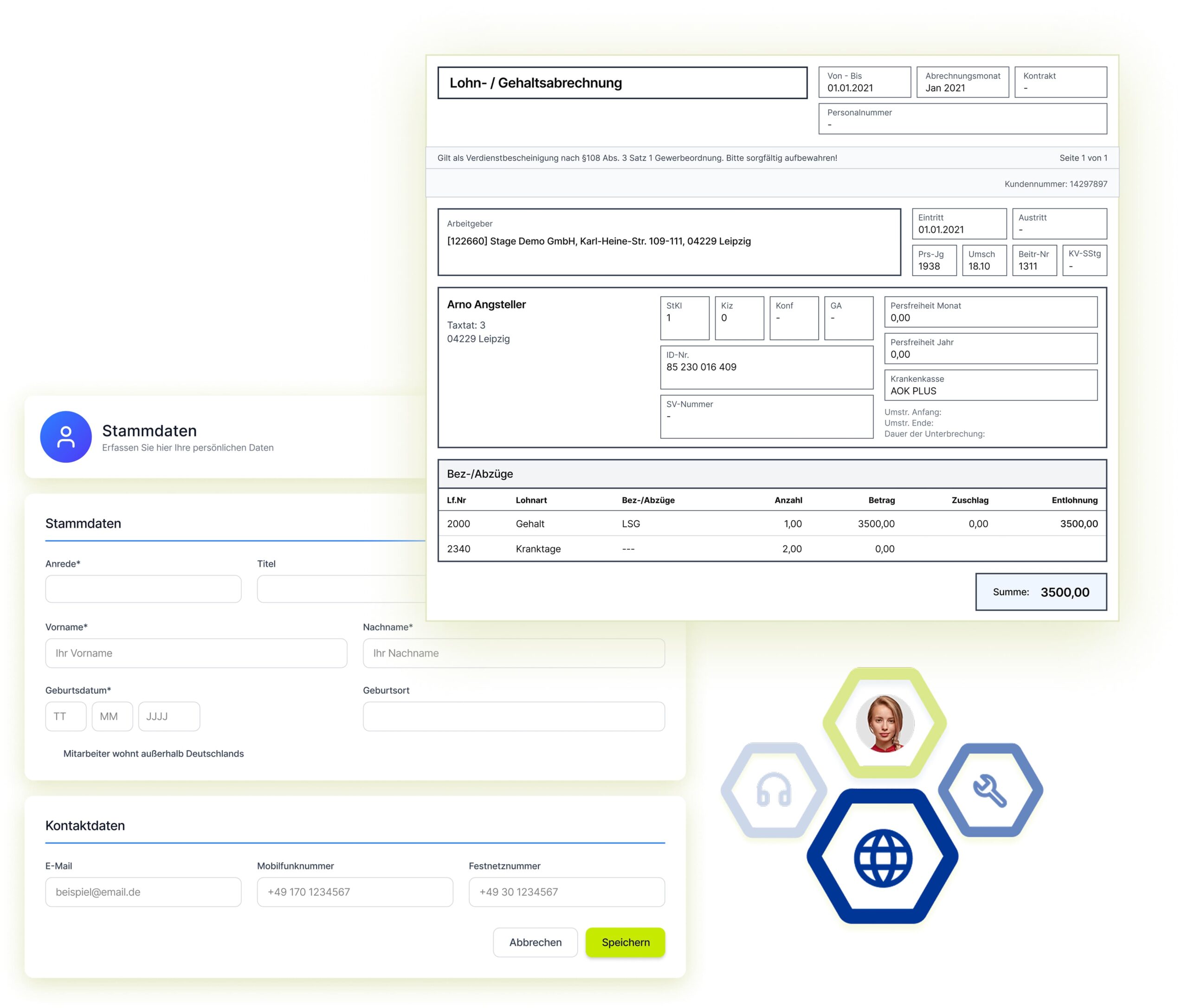Select the TT day birthdate field

66,717
